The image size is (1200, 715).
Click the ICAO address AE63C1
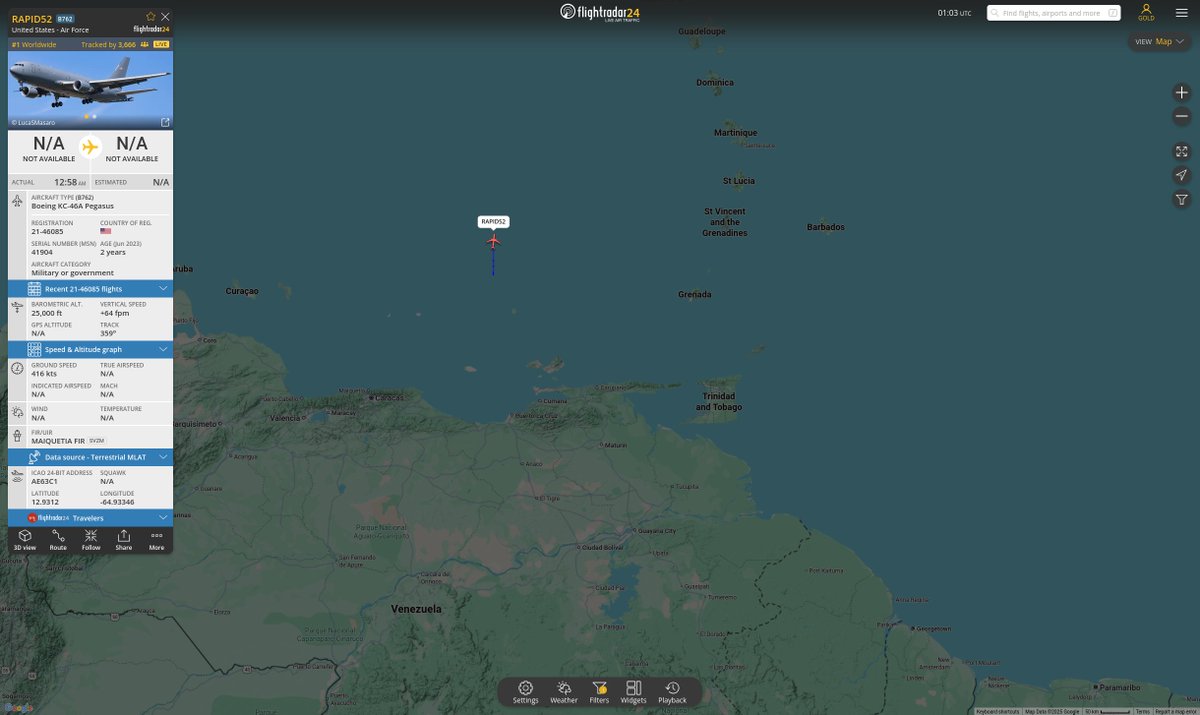click(46, 481)
